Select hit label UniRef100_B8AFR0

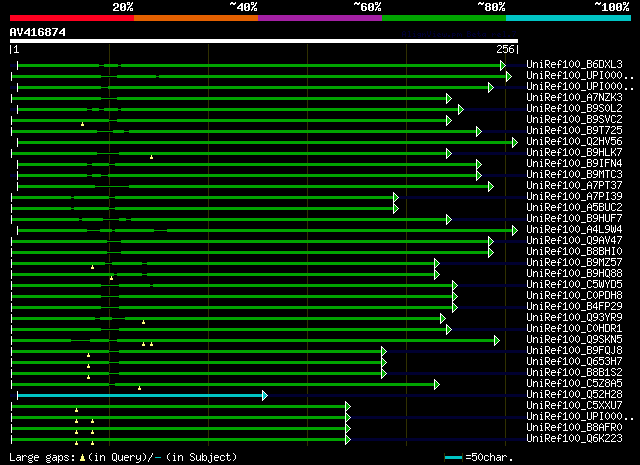coord(574,428)
